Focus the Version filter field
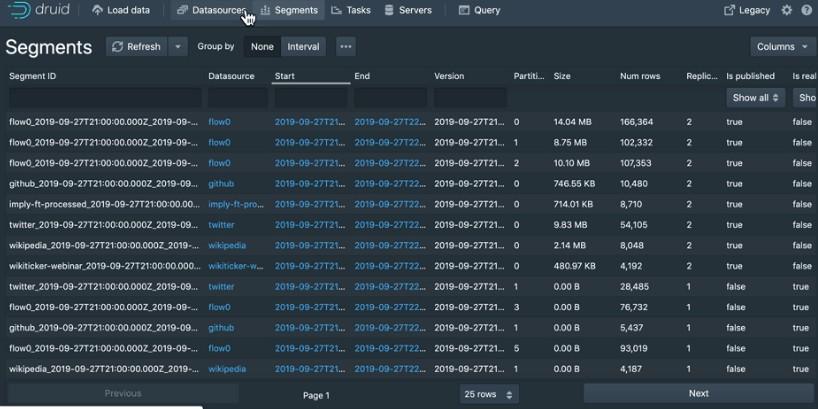 470,98
